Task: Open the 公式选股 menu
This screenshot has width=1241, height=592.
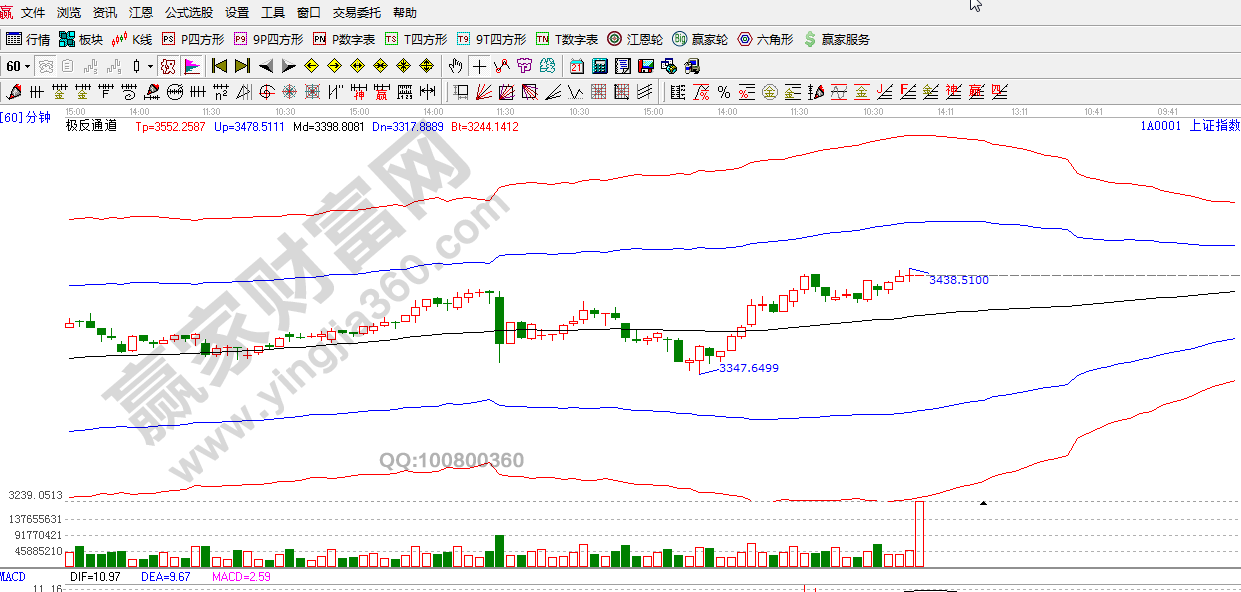Action: 188,13
